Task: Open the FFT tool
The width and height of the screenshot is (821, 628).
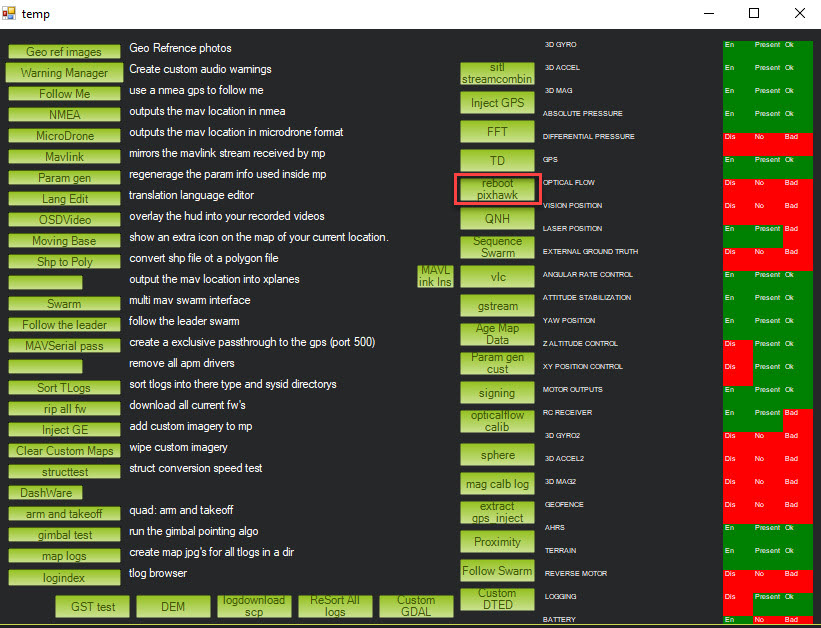Action: (x=497, y=131)
